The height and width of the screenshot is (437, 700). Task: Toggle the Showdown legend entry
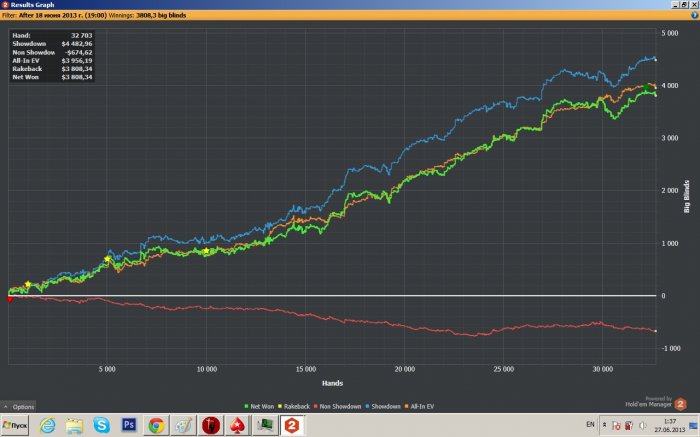(x=383, y=407)
